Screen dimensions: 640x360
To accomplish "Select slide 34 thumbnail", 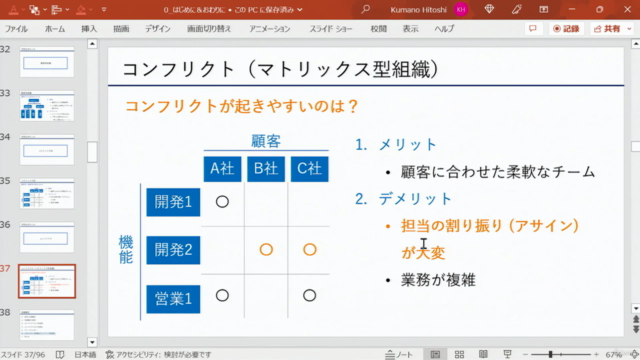I will click(47, 150).
